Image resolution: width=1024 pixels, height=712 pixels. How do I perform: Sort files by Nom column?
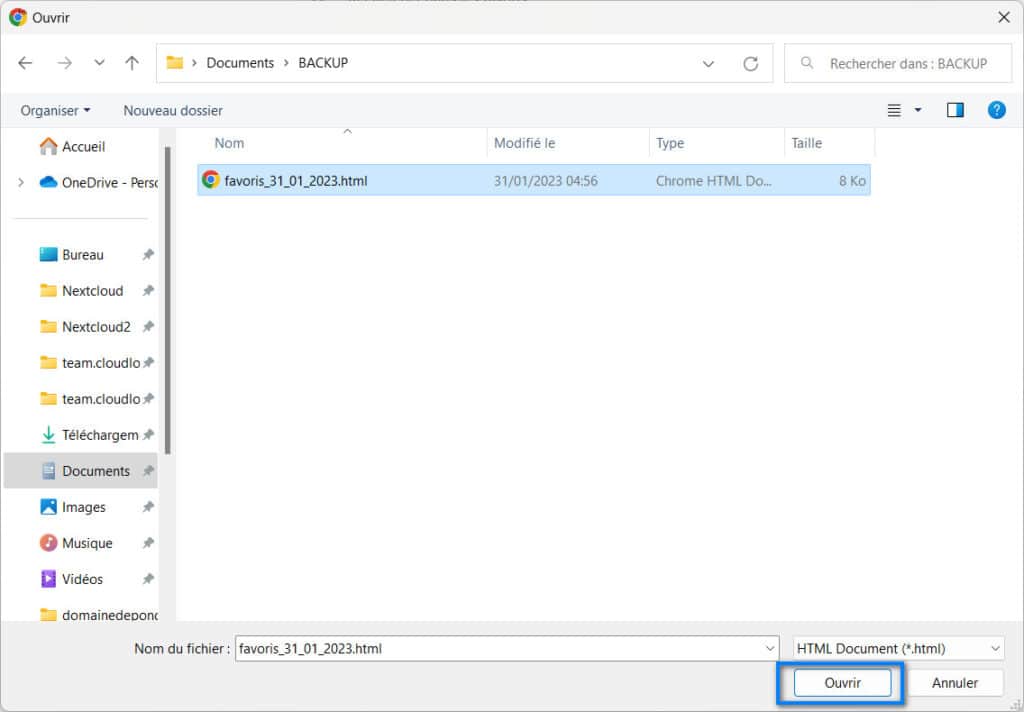click(x=229, y=143)
